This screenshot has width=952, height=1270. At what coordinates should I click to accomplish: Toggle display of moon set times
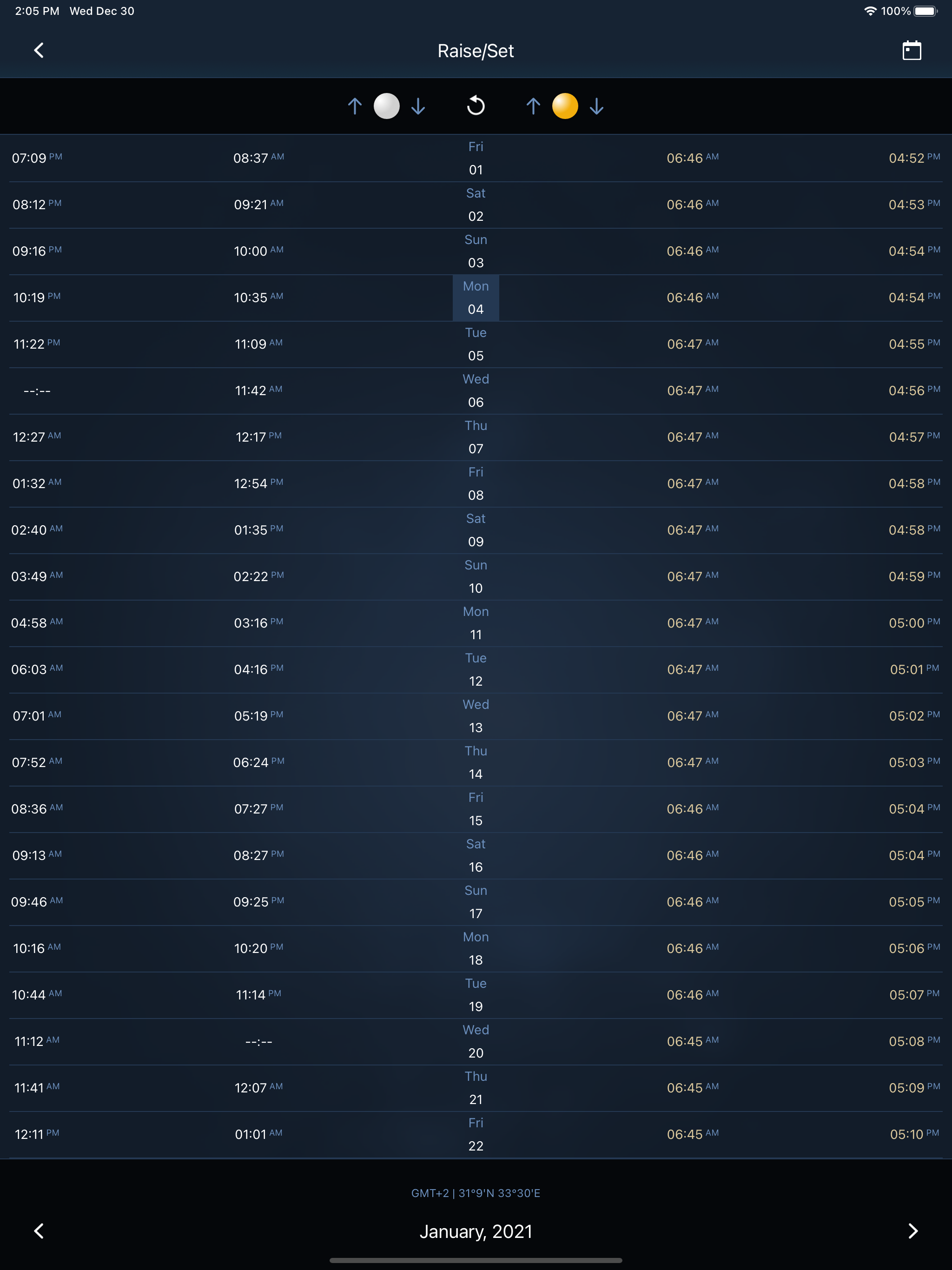(x=418, y=106)
